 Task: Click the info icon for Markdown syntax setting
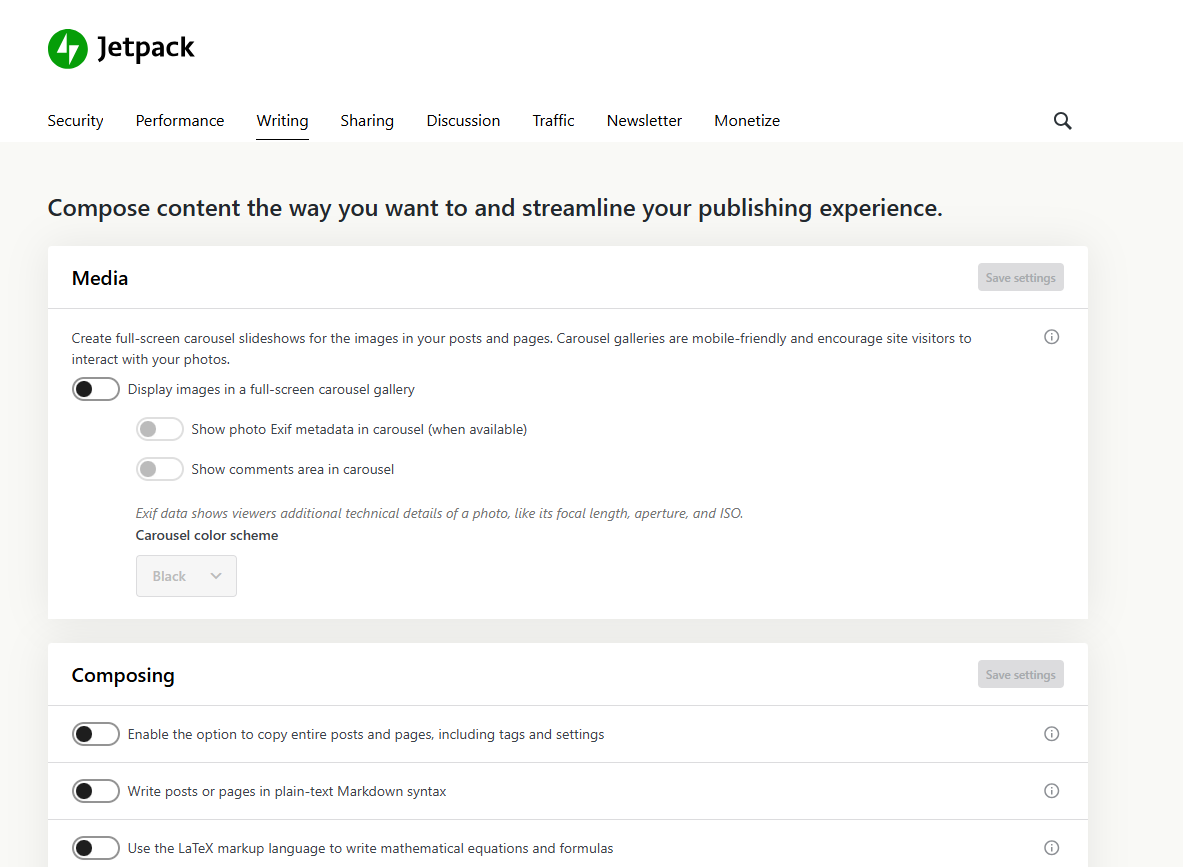pos(1051,790)
